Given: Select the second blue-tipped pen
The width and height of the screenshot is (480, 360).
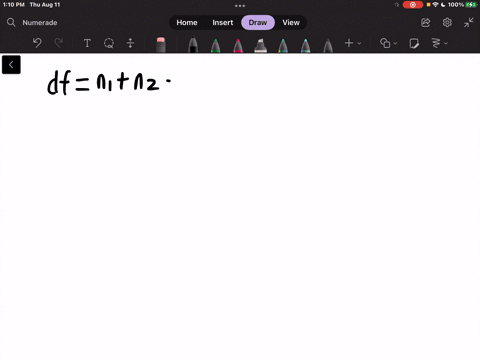Looking at the screenshot, I should pos(305,45).
